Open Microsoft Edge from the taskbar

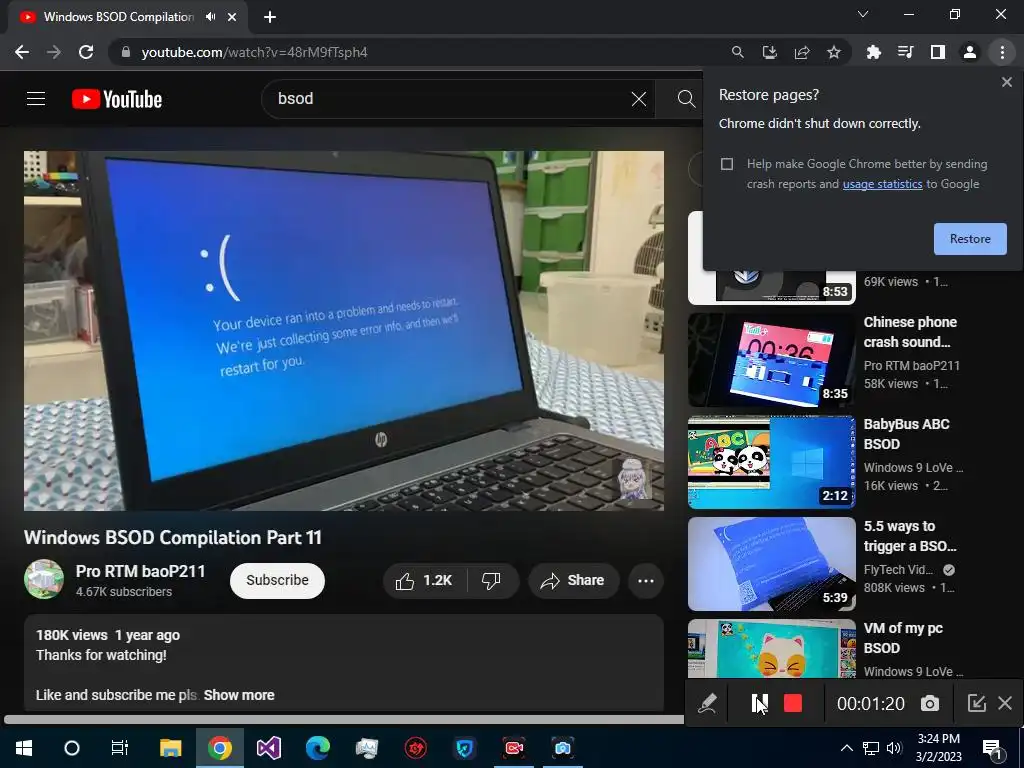317,748
